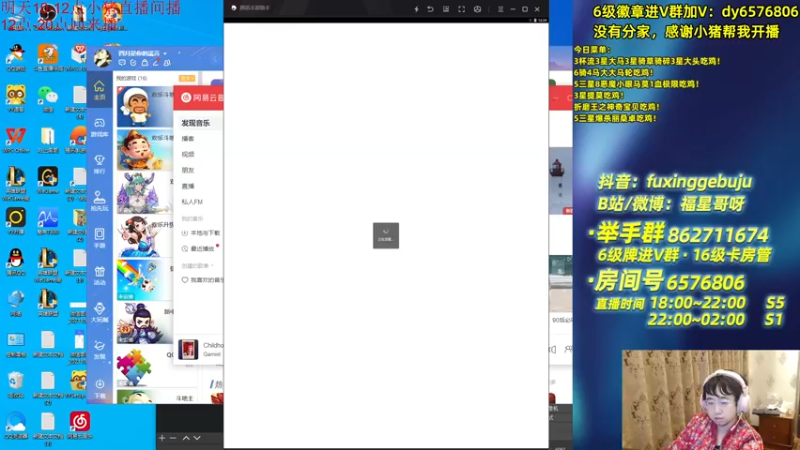This screenshot has width=800, height=450.
Task: Open 活动 gift icon in sidebar
Action: (99, 276)
